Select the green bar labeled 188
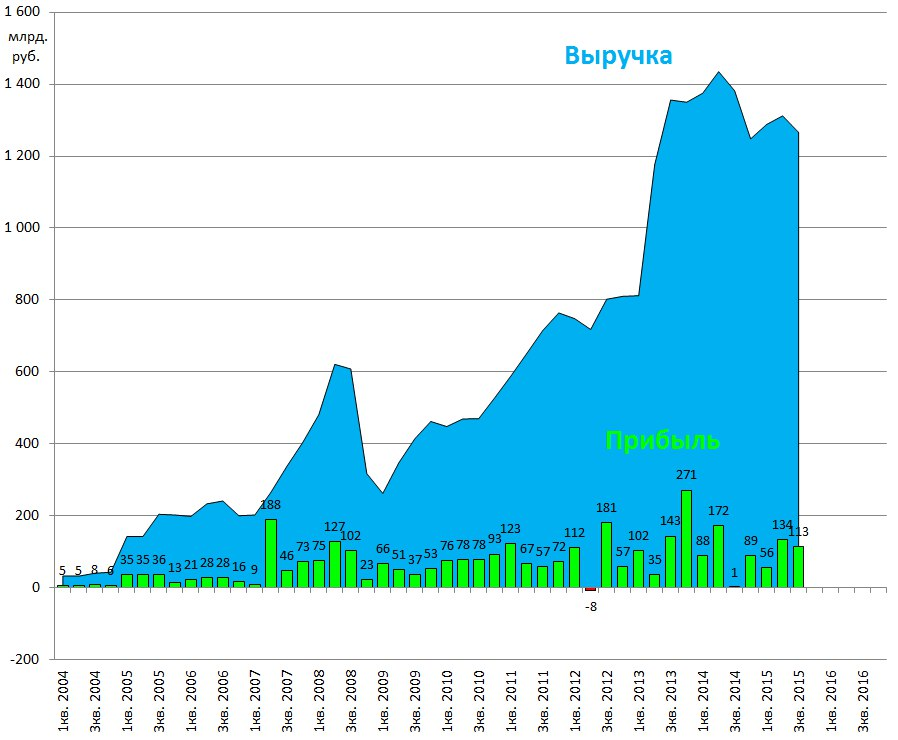This screenshot has height=740, width=898. pyautogui.click(x=270, y=554)
